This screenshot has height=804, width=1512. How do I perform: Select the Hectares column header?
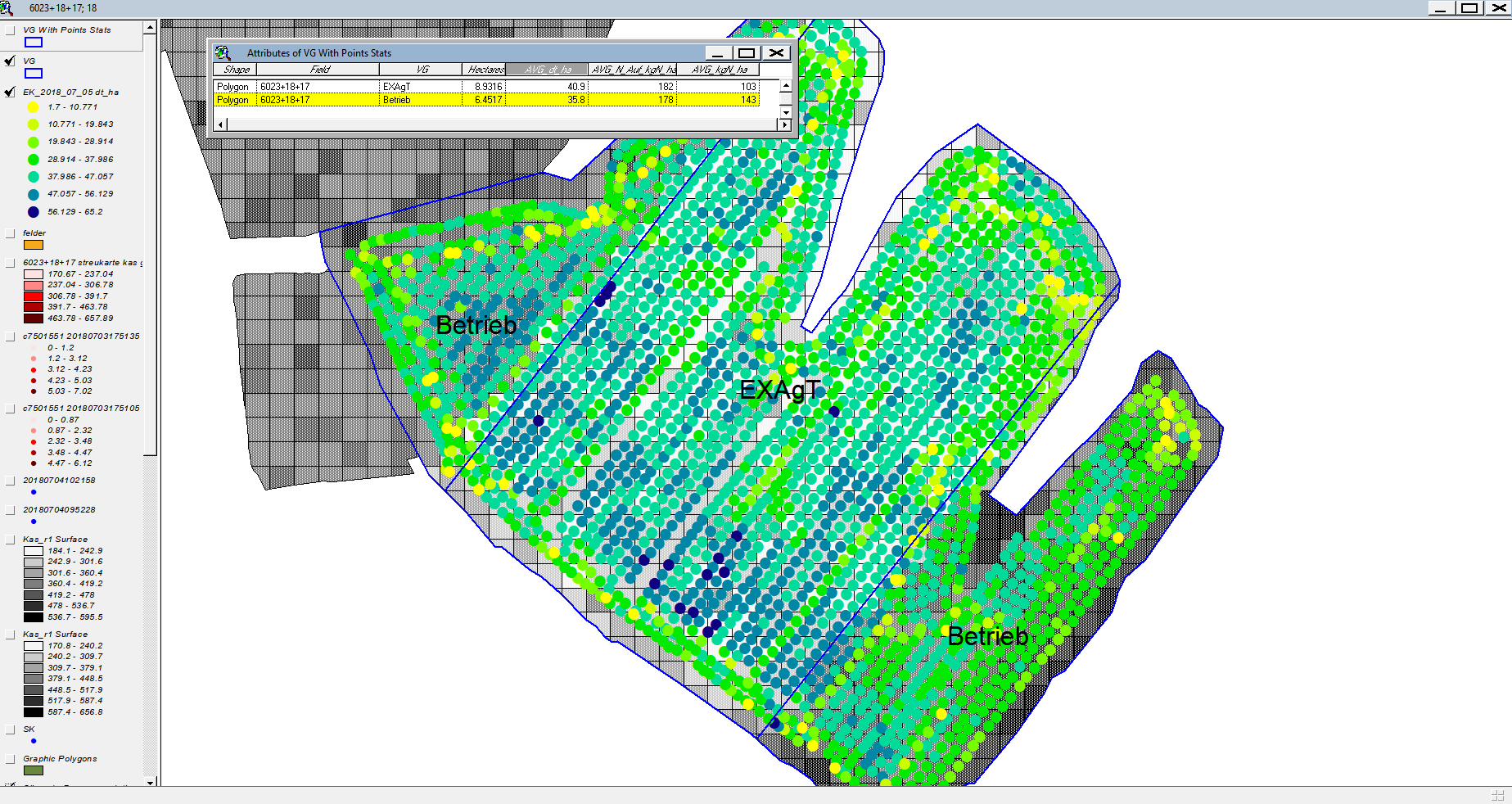pyautogui.click(x=485, y=70)
